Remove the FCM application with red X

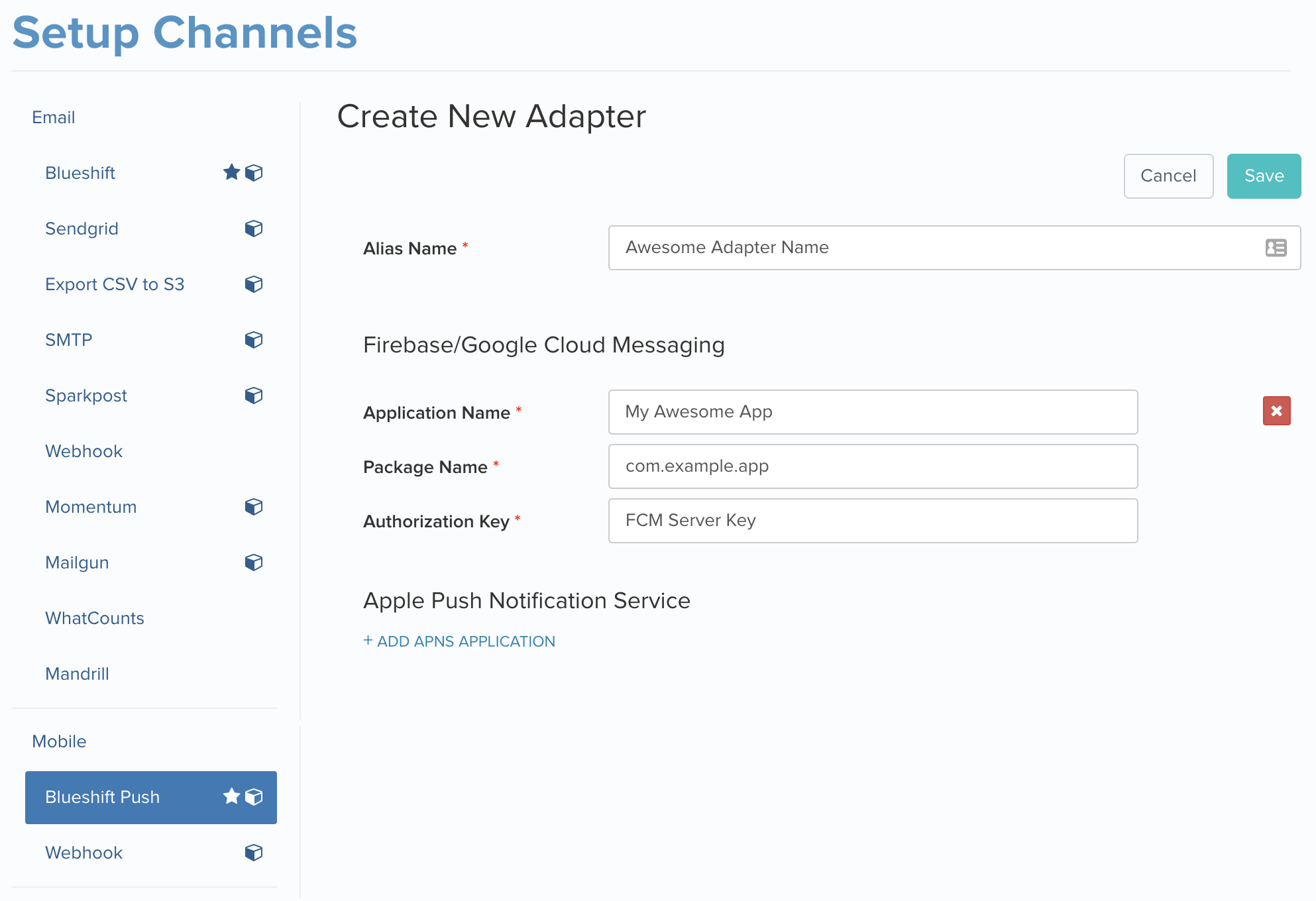click(1276, 411)
